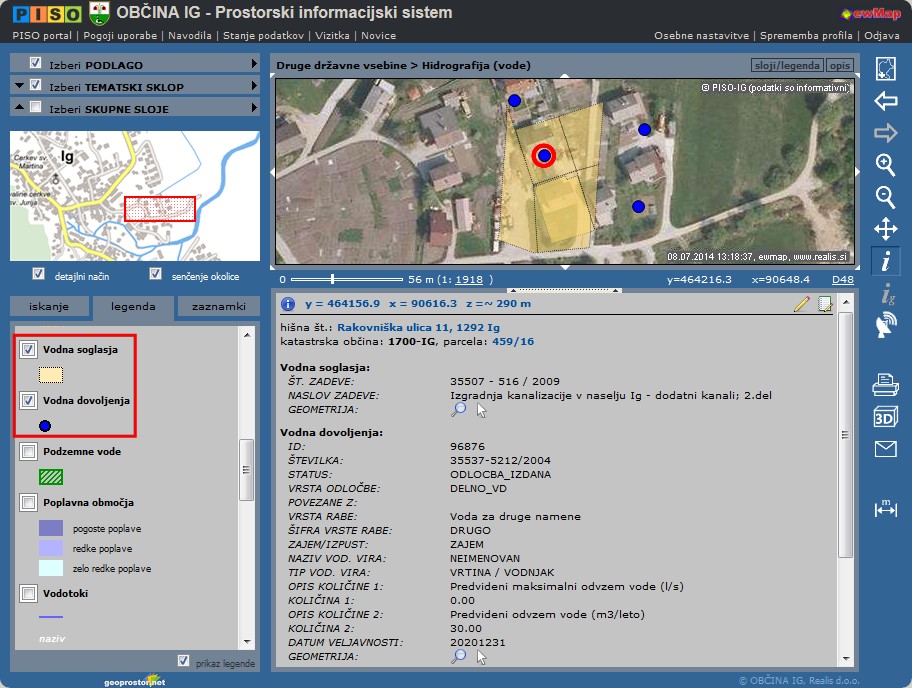
Task: Uncheck the Vodna soglasja layer
Action: click(x=28, y=350)
